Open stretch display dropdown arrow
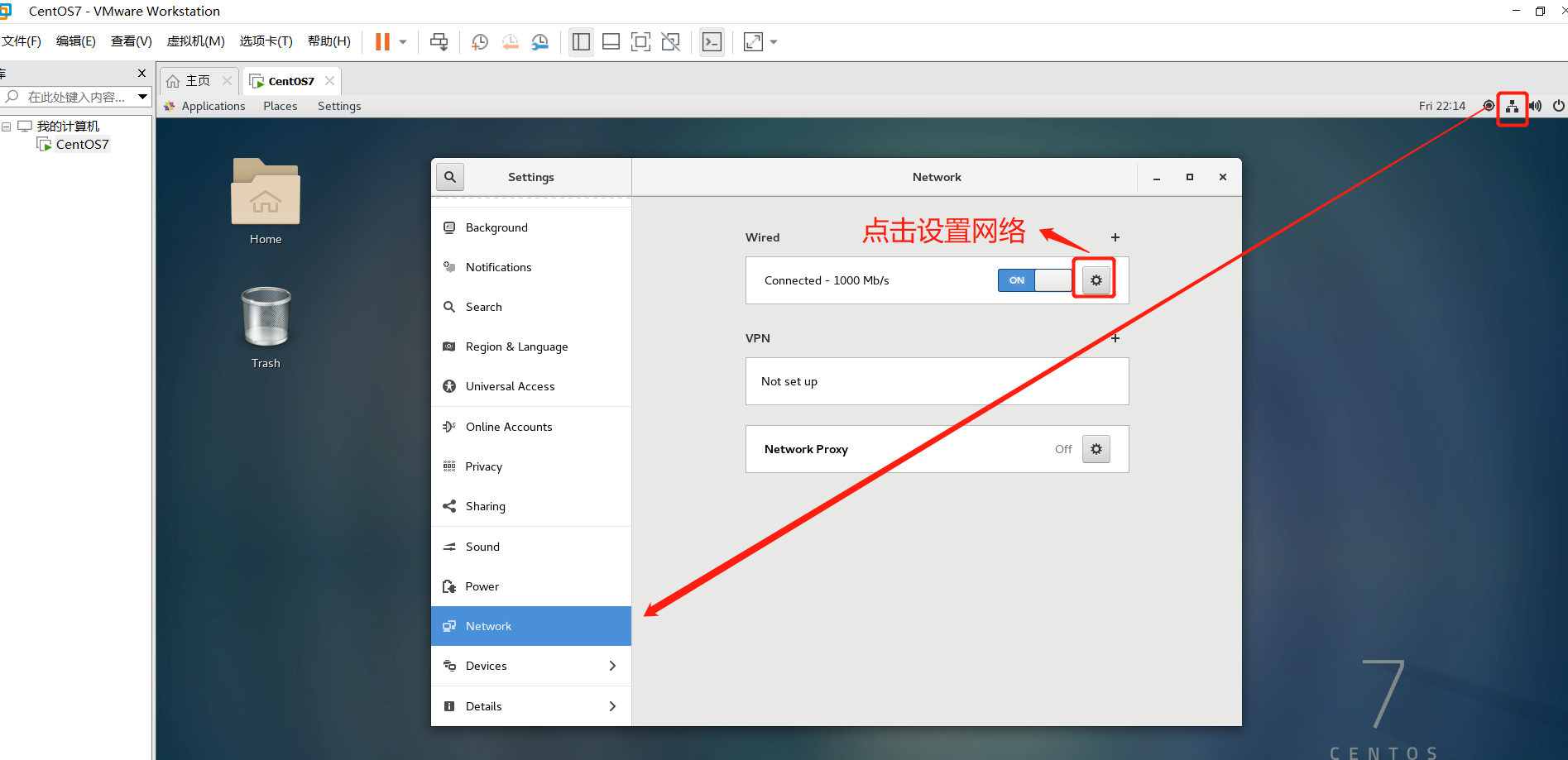 point(774,41)
